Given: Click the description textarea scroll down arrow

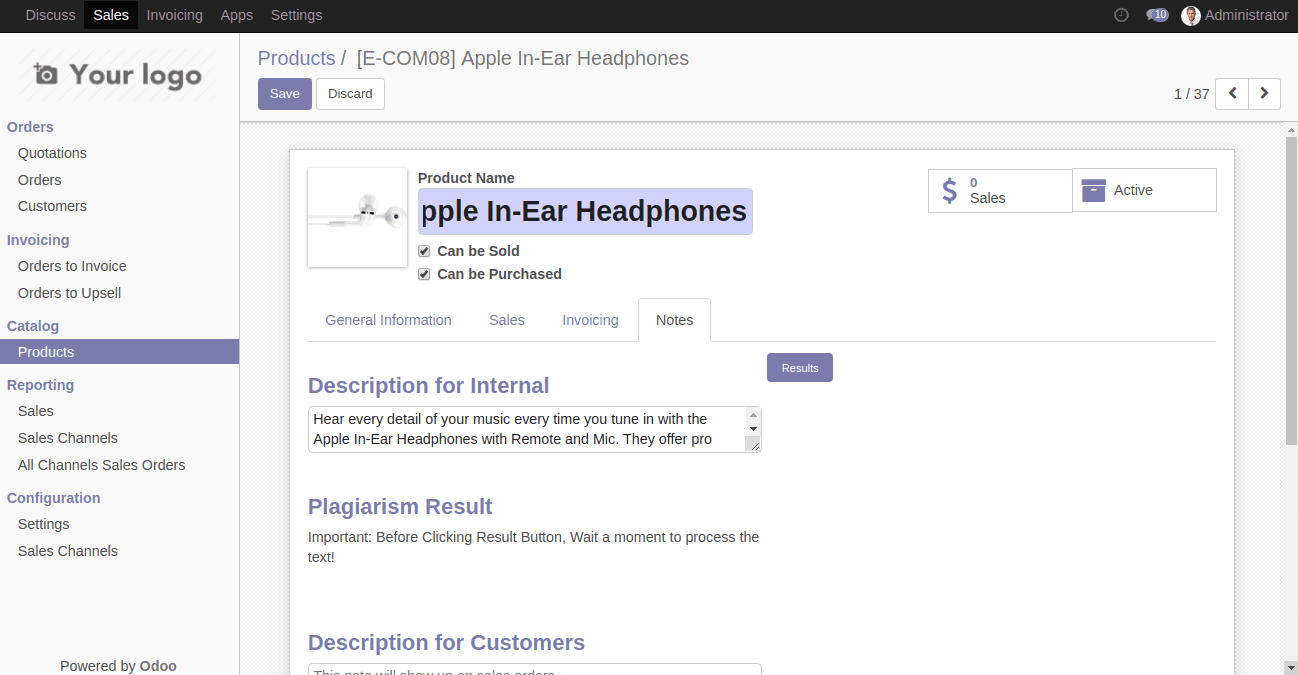Looking at the screenshot, I should 753,429.
